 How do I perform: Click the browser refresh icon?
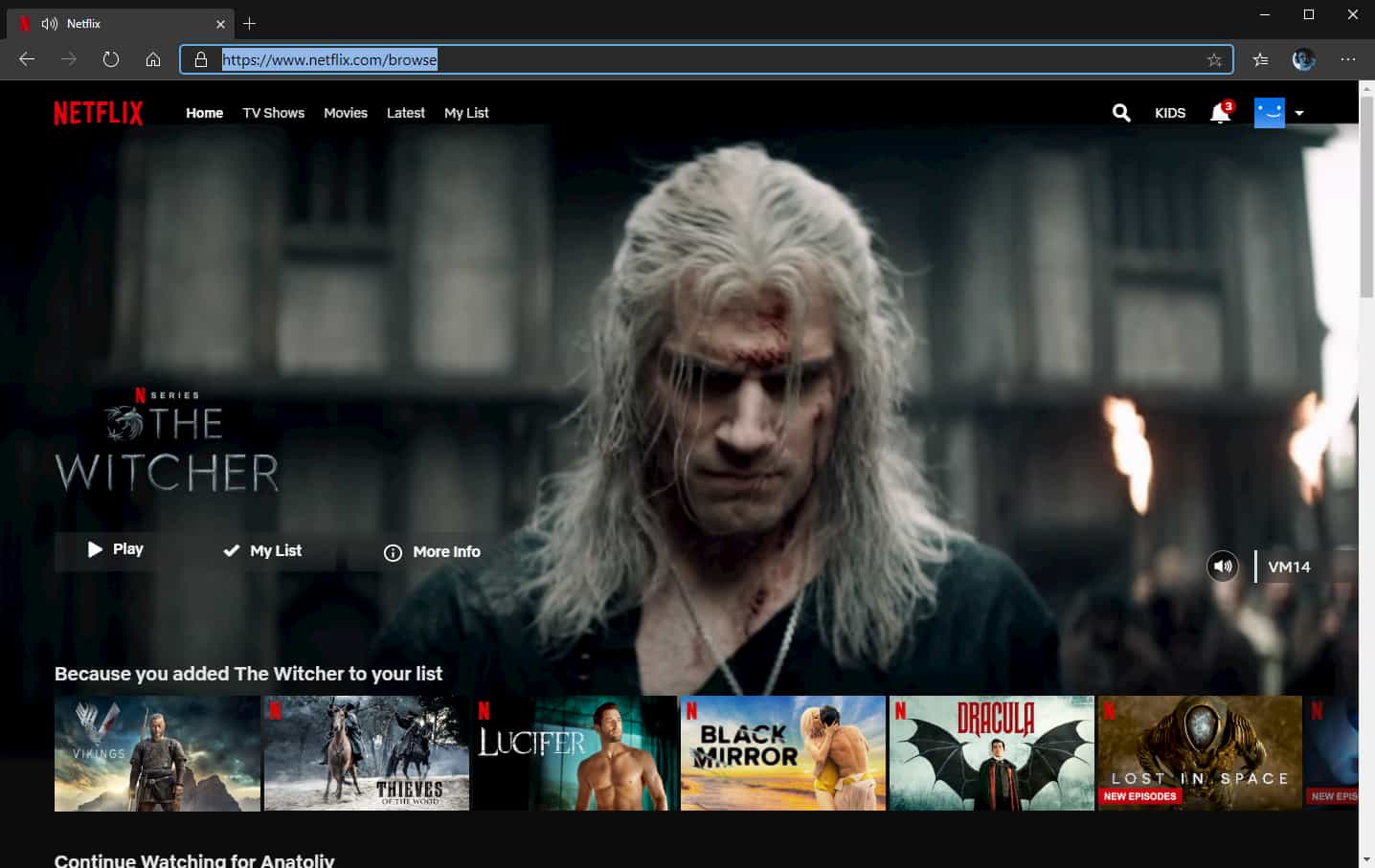tap(111, 58)
